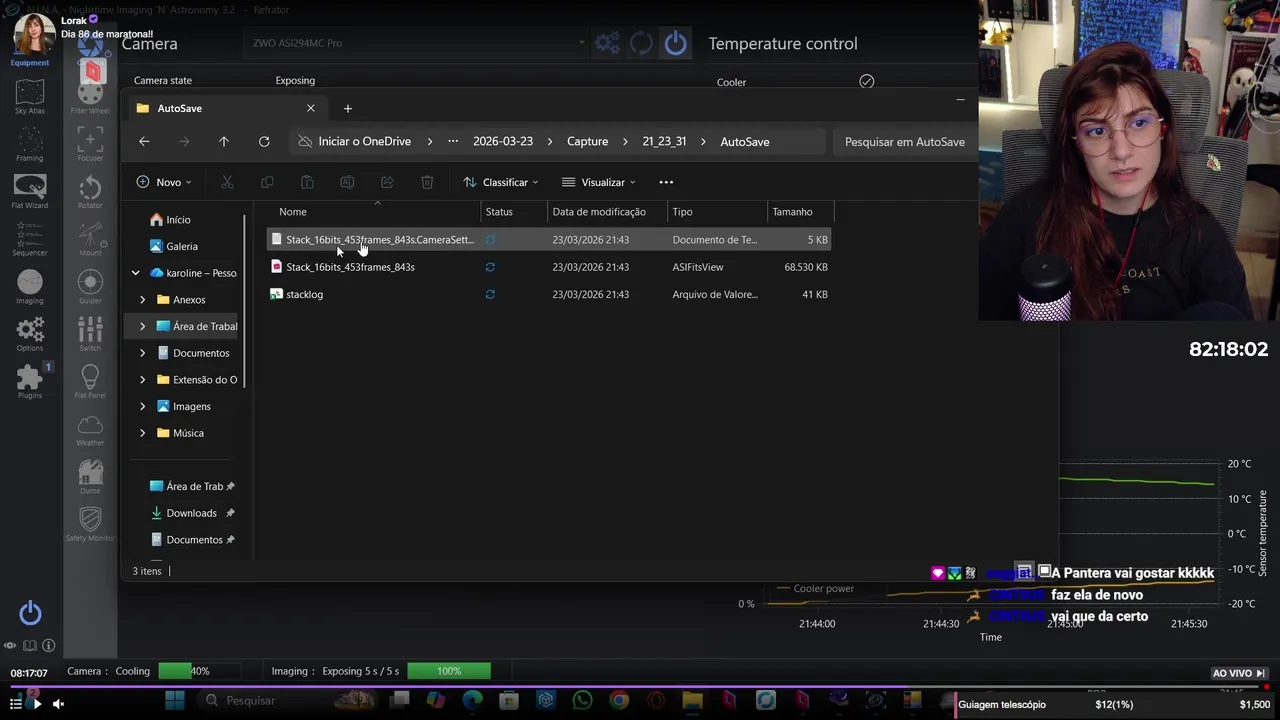Rescan camera devices refresh icon

(x=641, y=43)
